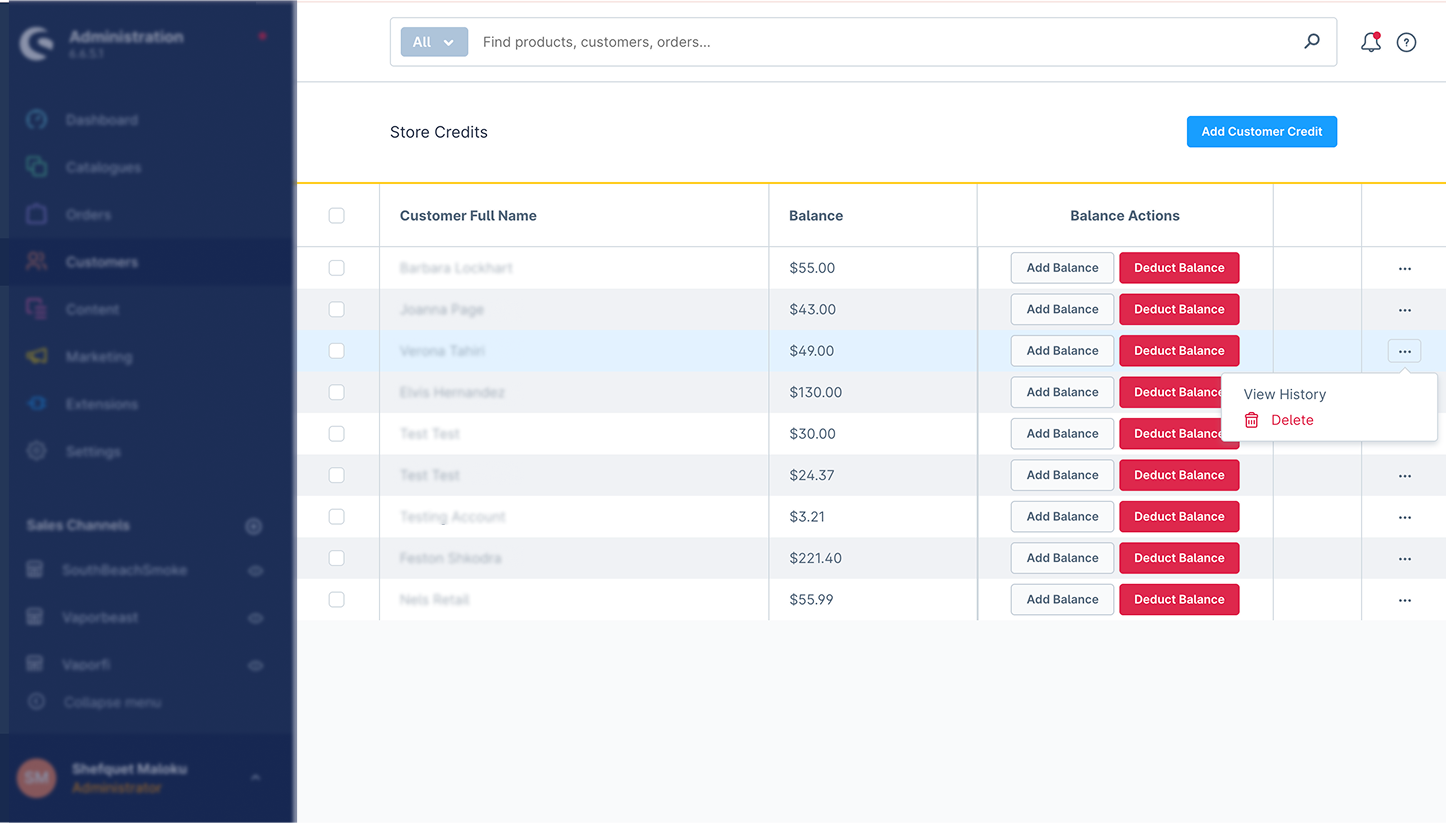The image size is (1446, 823).
Task: Select the checkbox for the $221.40 row
Action: (337, 558)
